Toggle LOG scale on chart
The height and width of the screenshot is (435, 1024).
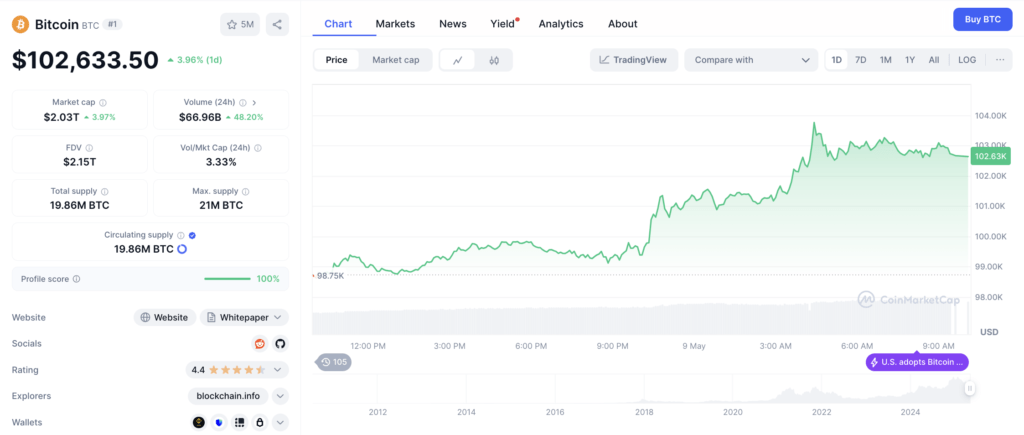coord(967,60)
